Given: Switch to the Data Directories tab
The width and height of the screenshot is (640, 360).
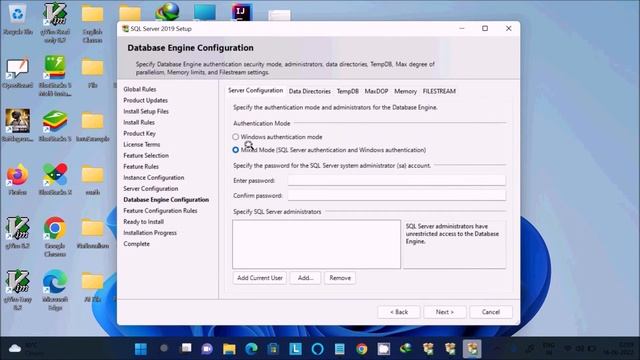Looking at the screenshot, I should click(310, 91).
